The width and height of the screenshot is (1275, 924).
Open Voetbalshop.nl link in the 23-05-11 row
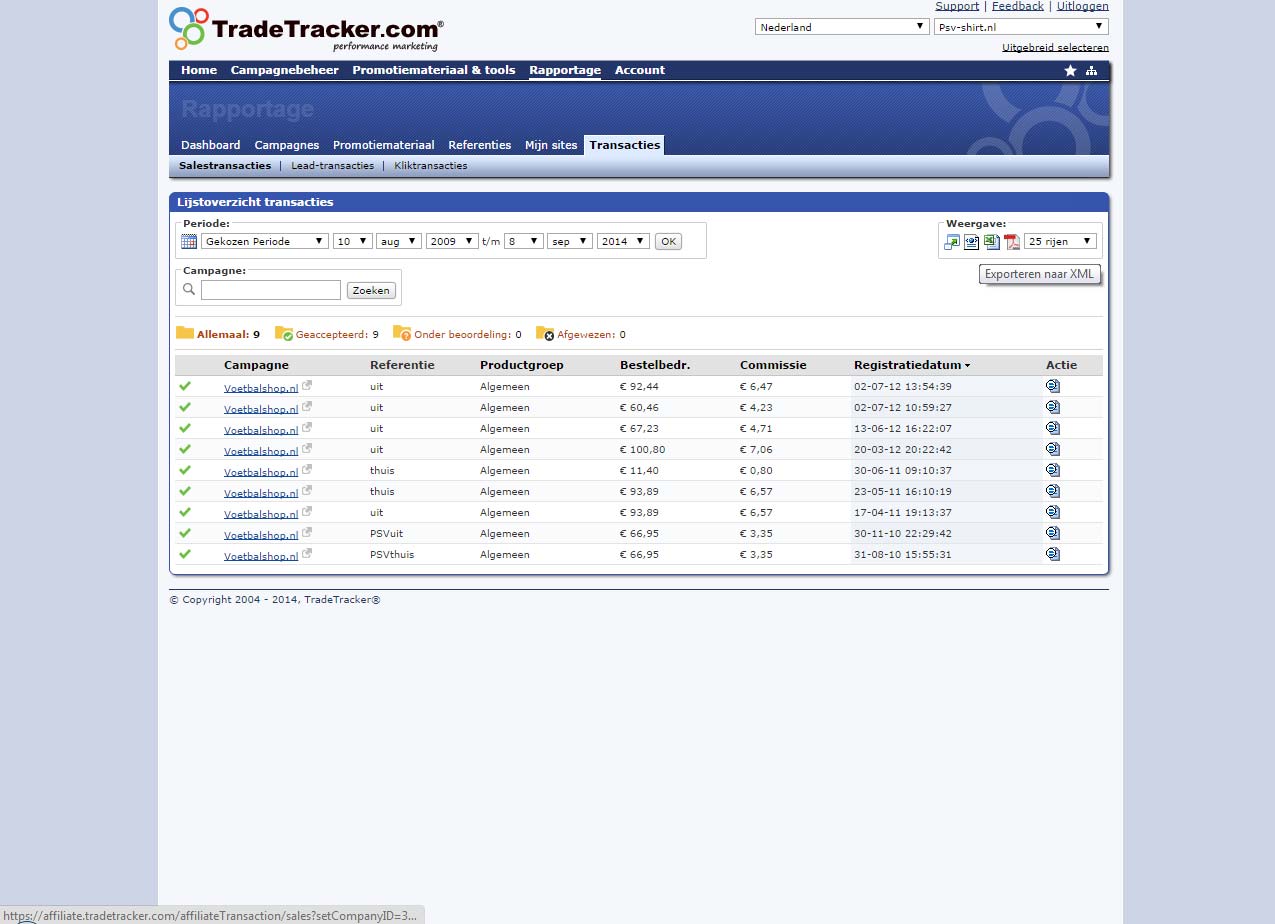261,493
